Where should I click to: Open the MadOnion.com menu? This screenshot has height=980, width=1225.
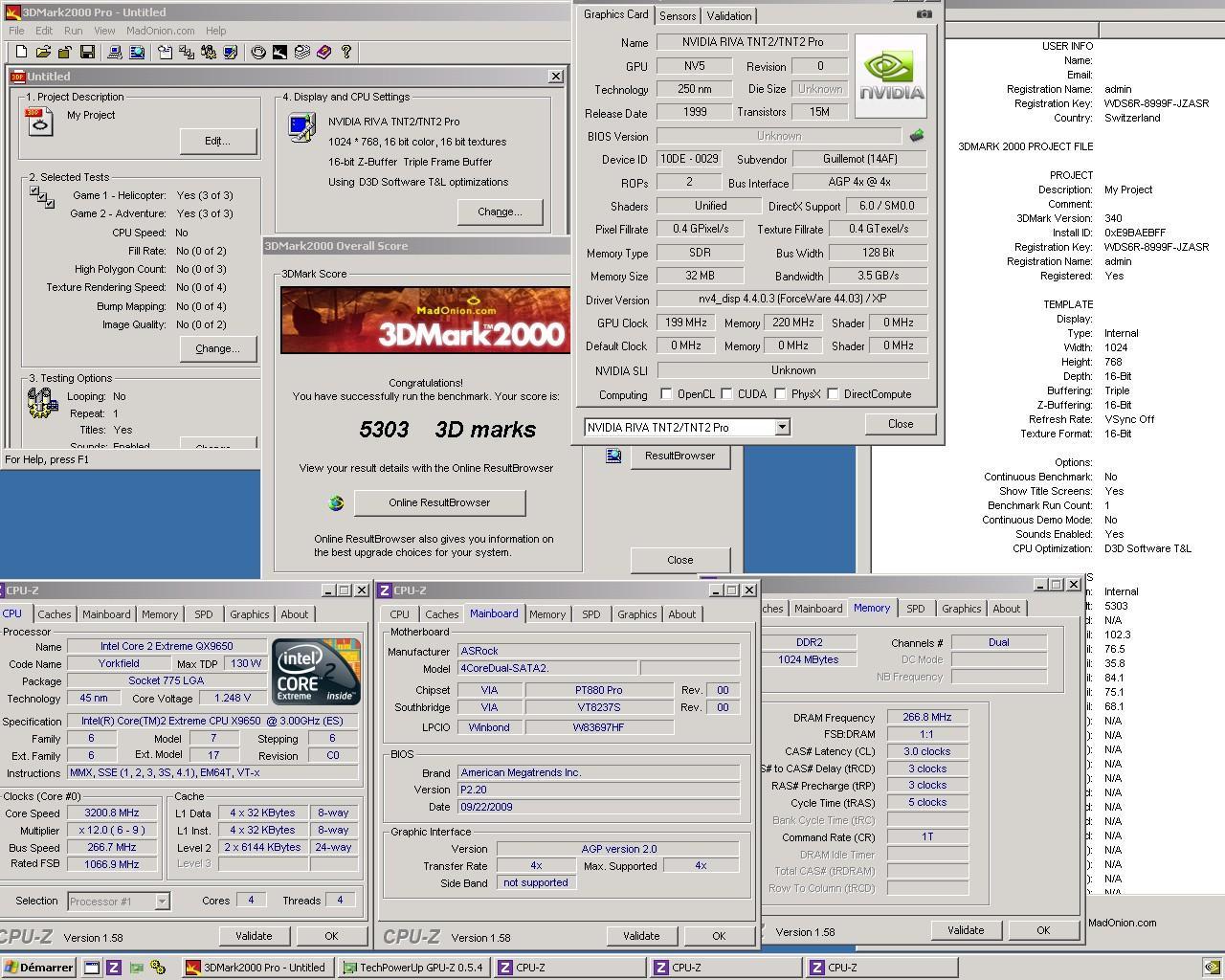(x=161, y=31)
